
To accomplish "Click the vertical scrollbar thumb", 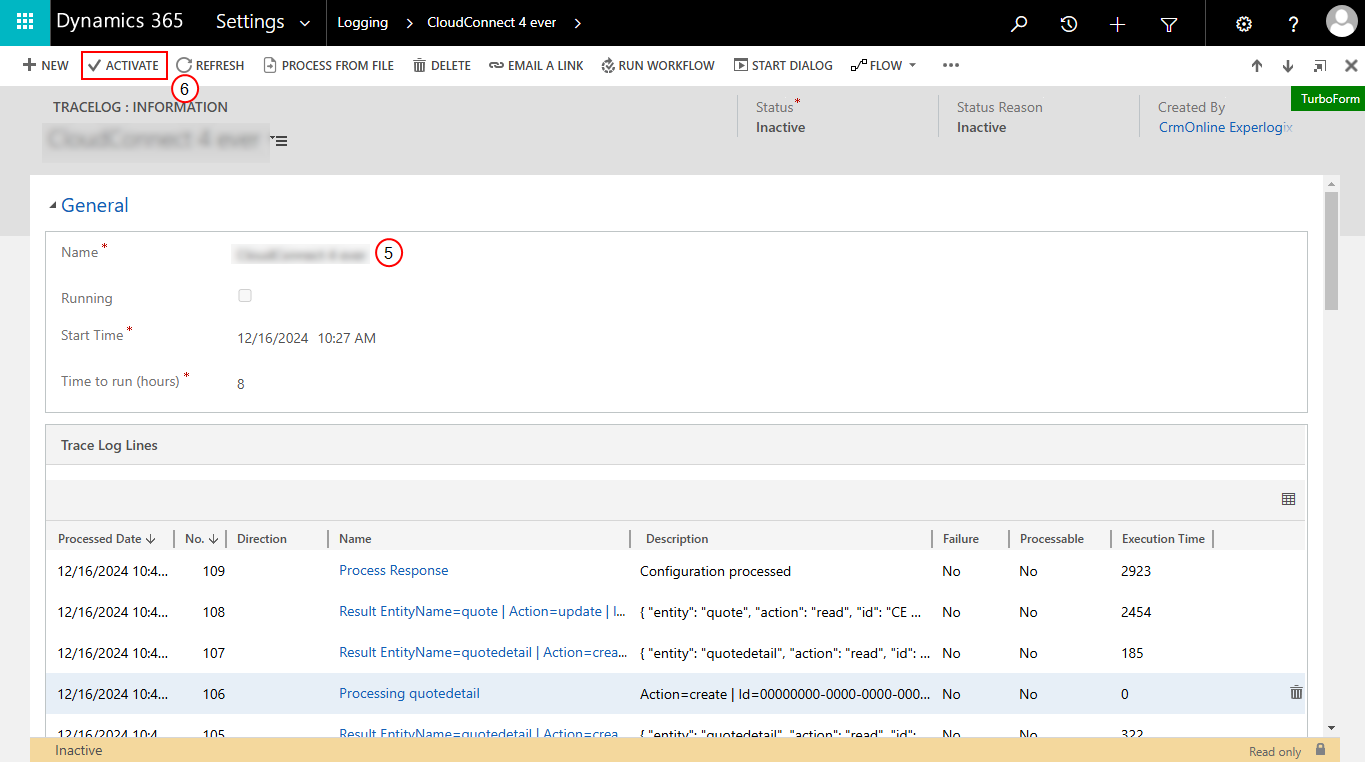I will click(1331, 250).
